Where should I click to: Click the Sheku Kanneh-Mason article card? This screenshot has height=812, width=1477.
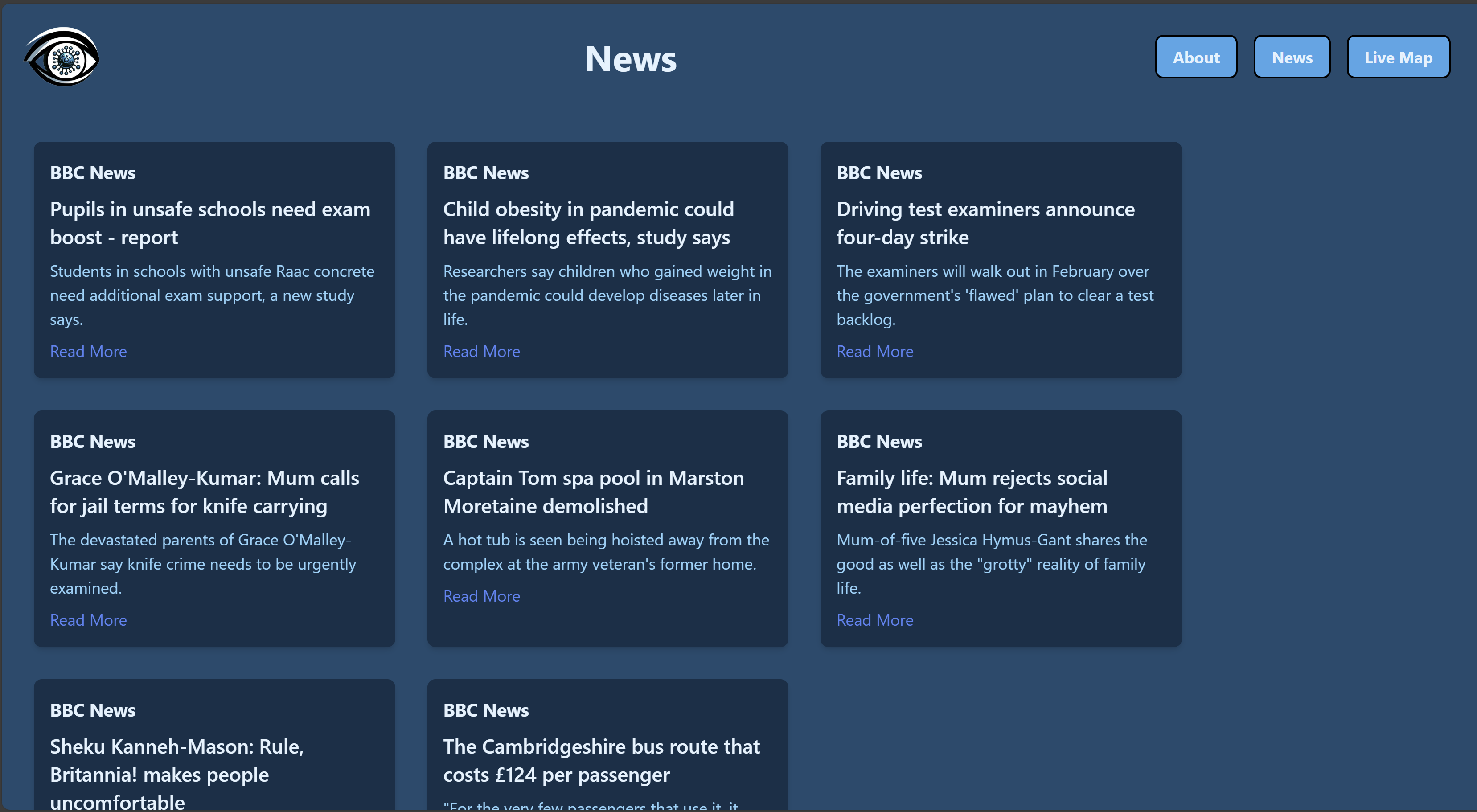(x=214, y=757)
